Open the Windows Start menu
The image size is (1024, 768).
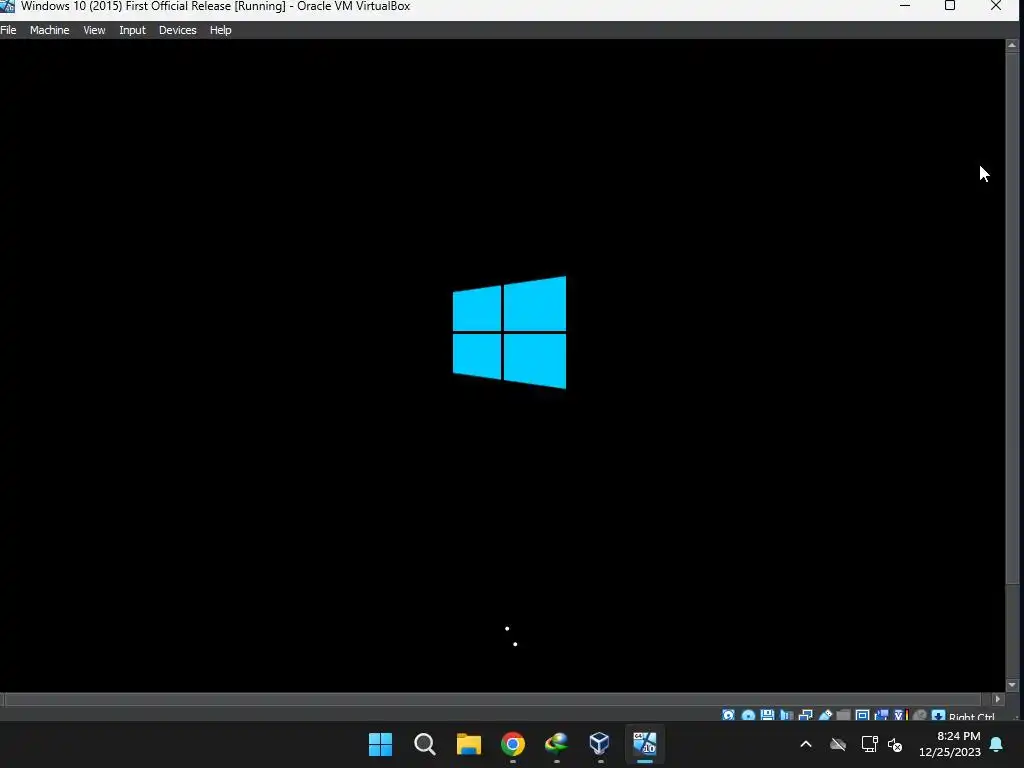(x=381, y=744)
